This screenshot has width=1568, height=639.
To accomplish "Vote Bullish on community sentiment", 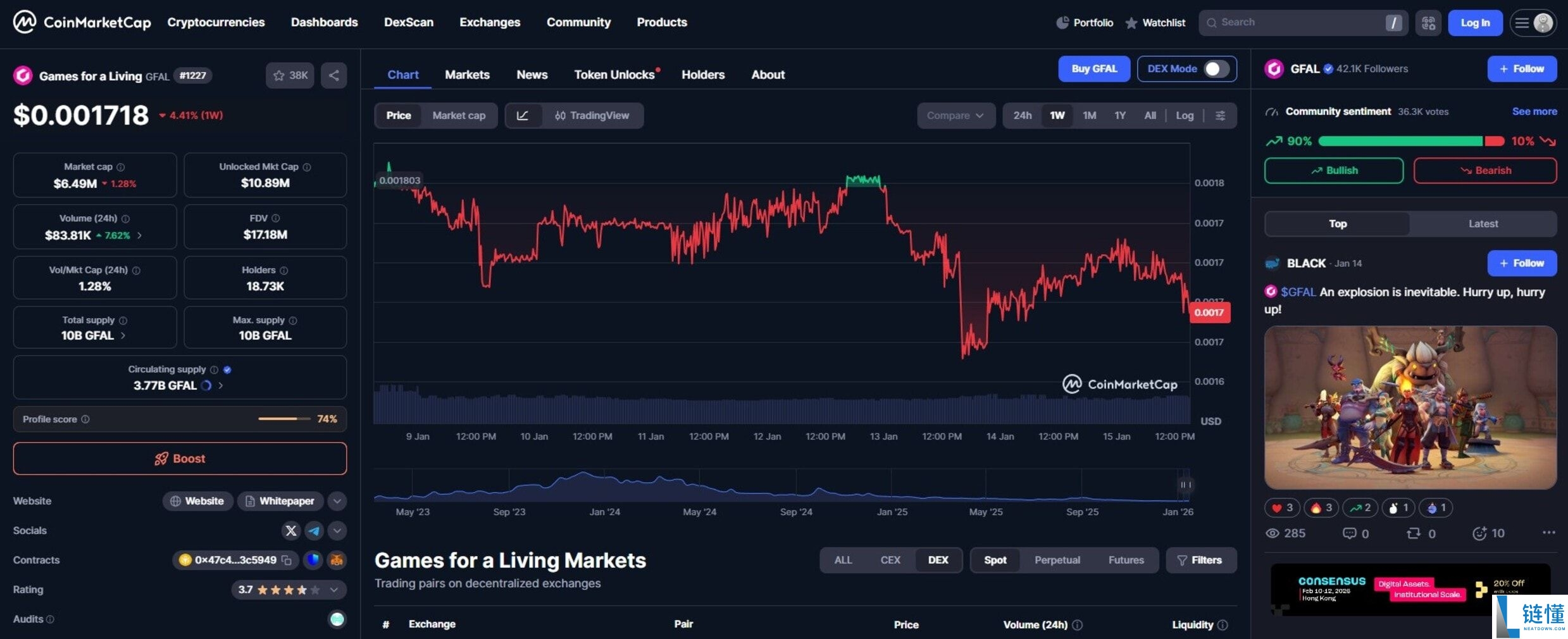I will coord(1333,171).
